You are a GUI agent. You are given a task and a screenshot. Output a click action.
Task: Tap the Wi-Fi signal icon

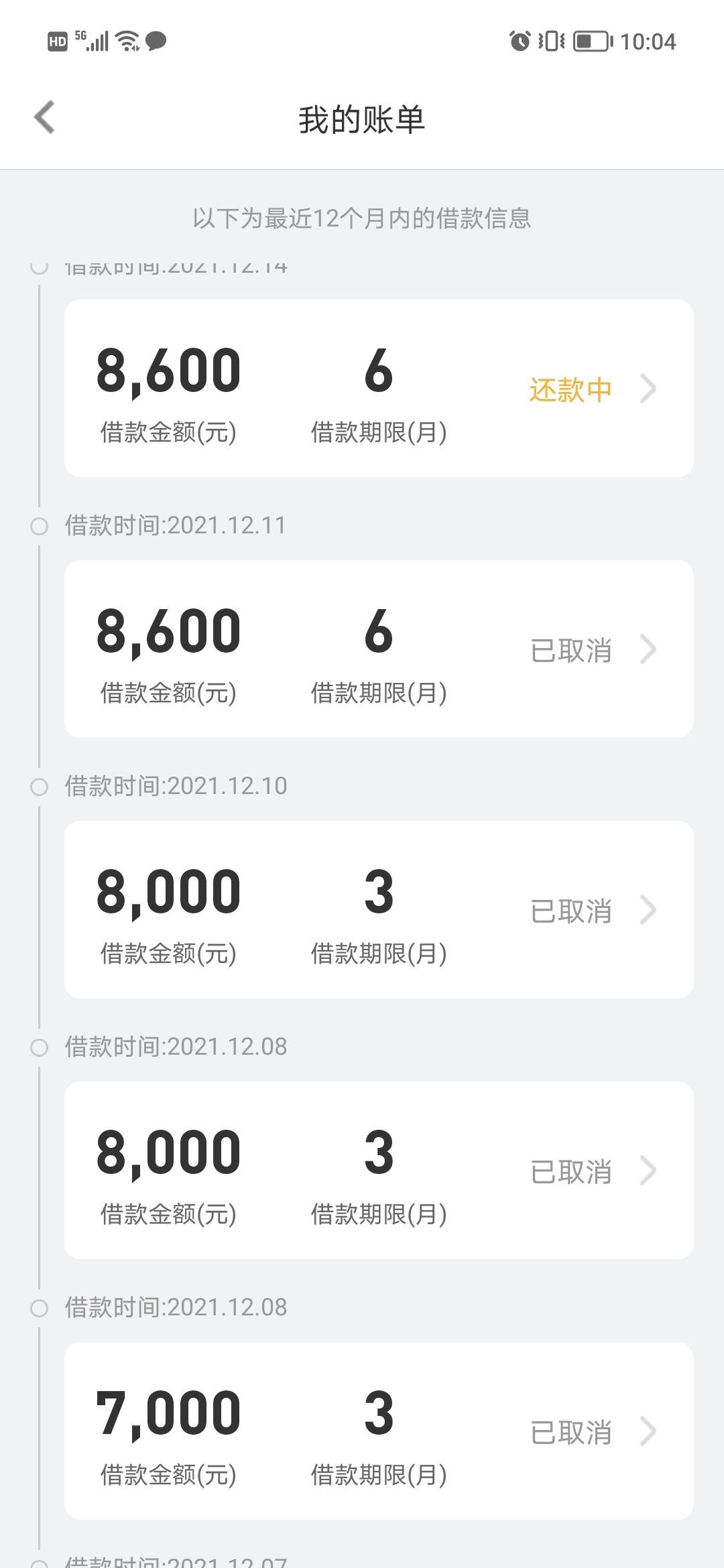[x=127, y=41]
